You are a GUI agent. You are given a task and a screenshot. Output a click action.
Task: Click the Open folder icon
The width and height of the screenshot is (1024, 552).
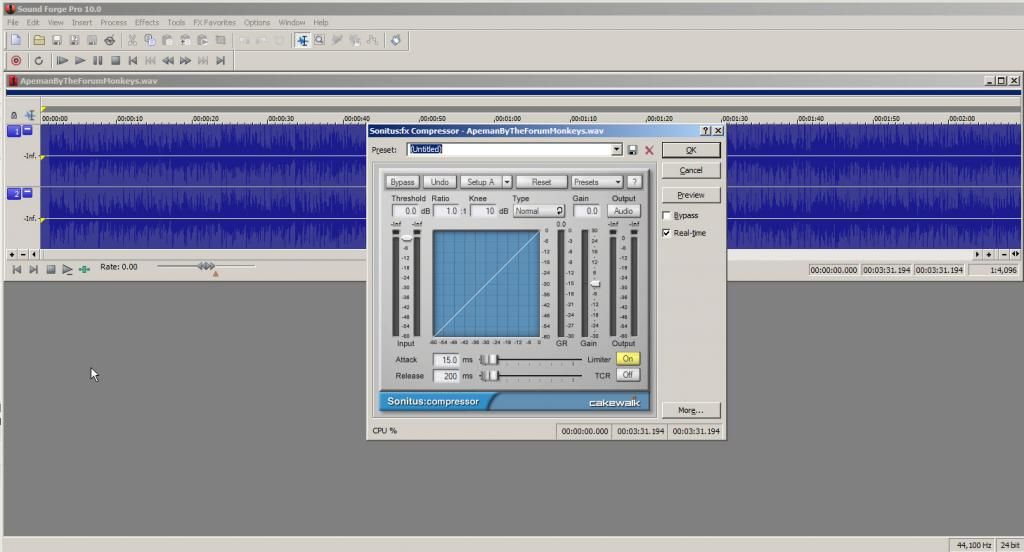[x=39, y=40]
